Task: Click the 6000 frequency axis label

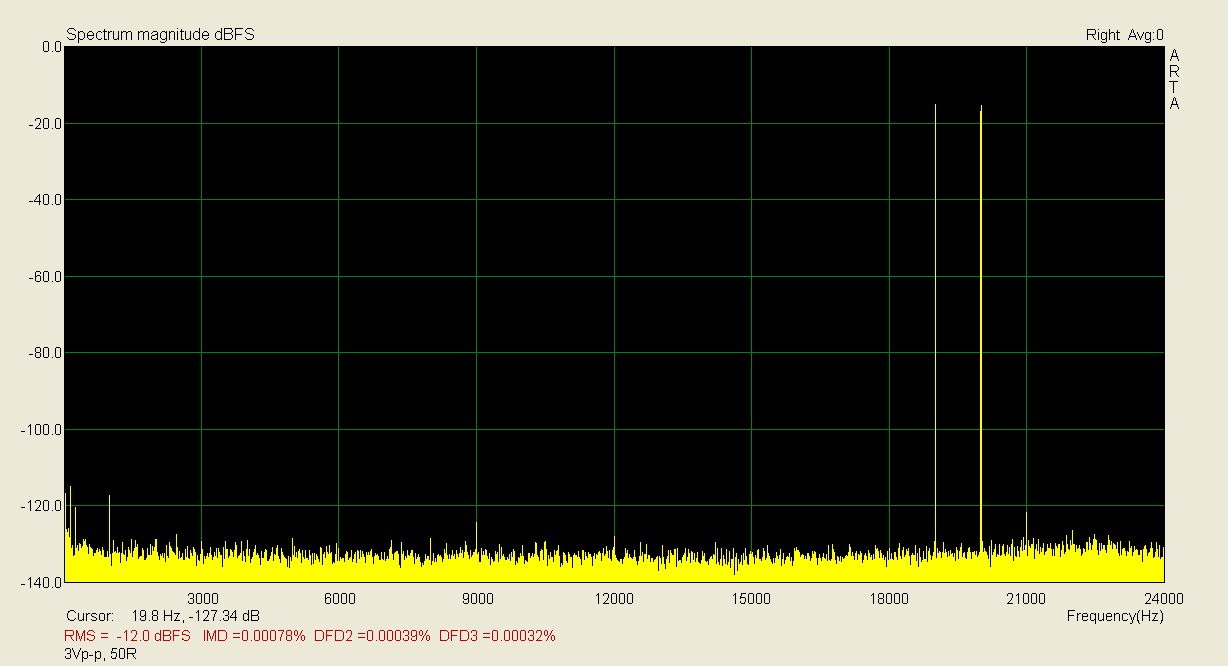Action: [x=340, y=599]
